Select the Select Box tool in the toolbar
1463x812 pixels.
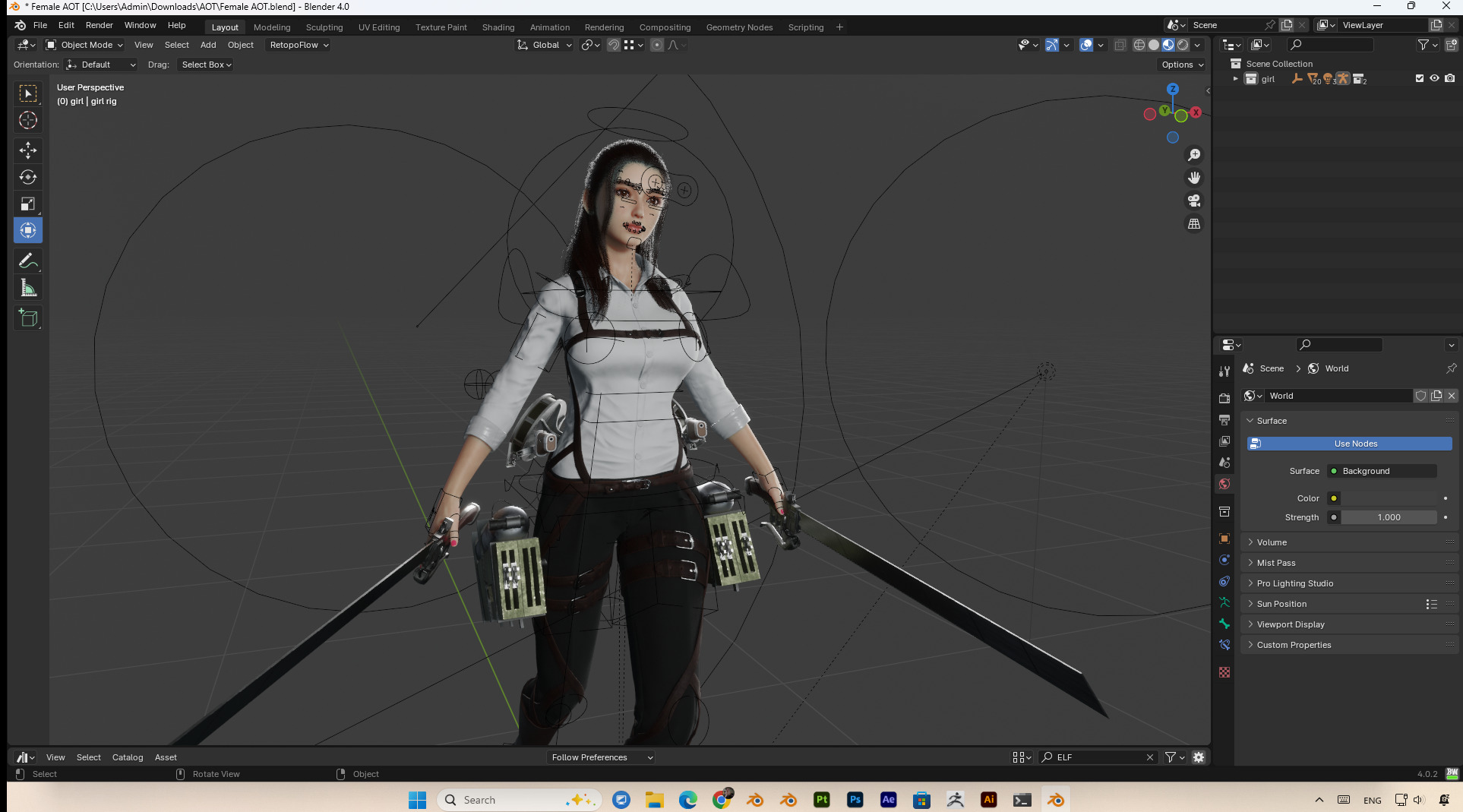coord(28,93)
